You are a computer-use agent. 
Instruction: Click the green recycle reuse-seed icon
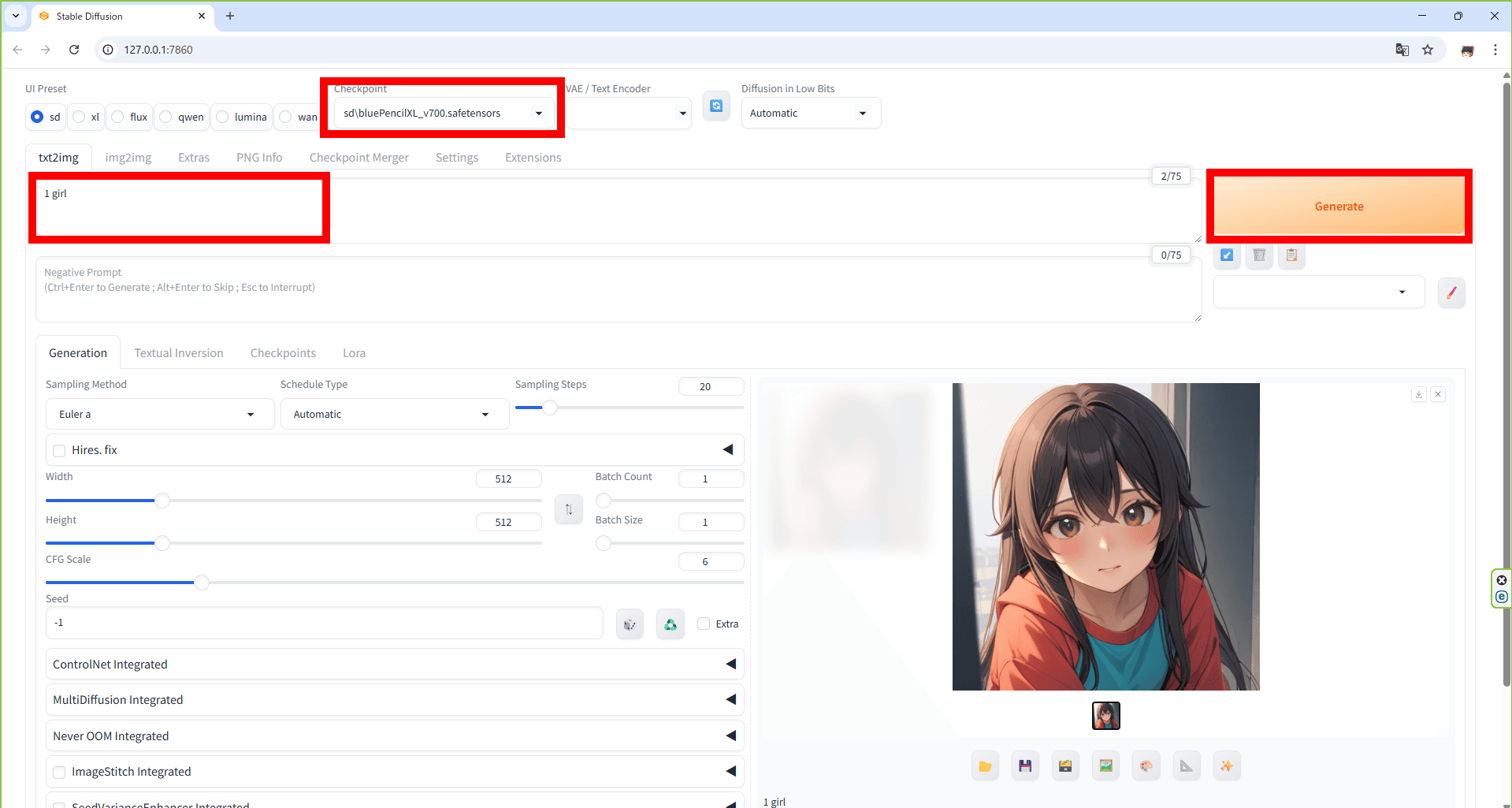click(x=670, y=624)
